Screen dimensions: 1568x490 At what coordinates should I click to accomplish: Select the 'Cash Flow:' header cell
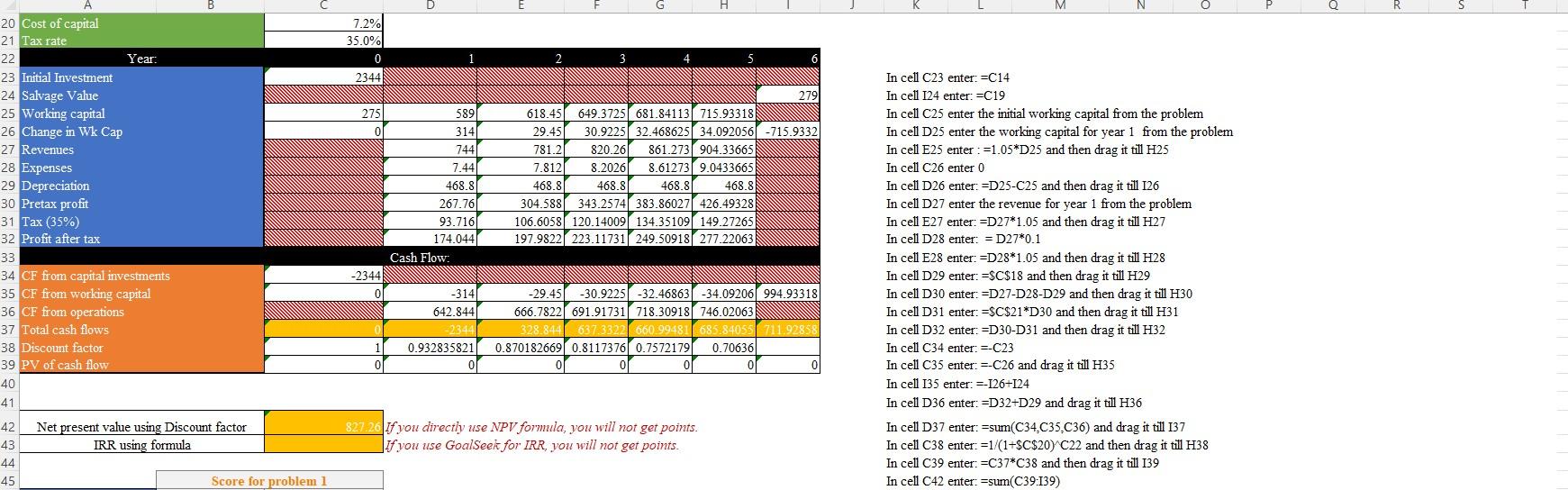pos(420,258)
